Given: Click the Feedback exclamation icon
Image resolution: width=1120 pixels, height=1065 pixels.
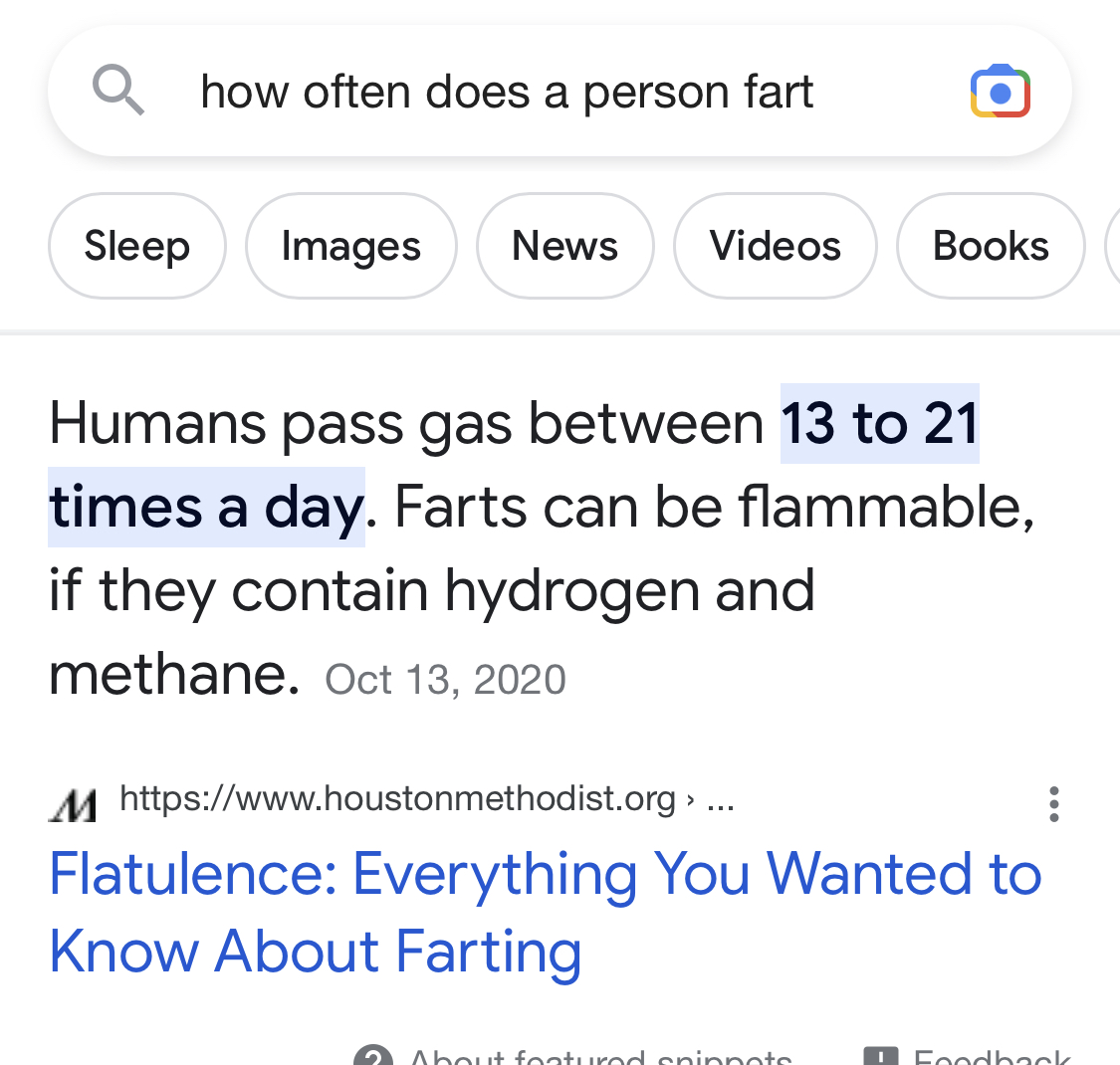Looking at the screenshot, I should [x=881, y=1056].
